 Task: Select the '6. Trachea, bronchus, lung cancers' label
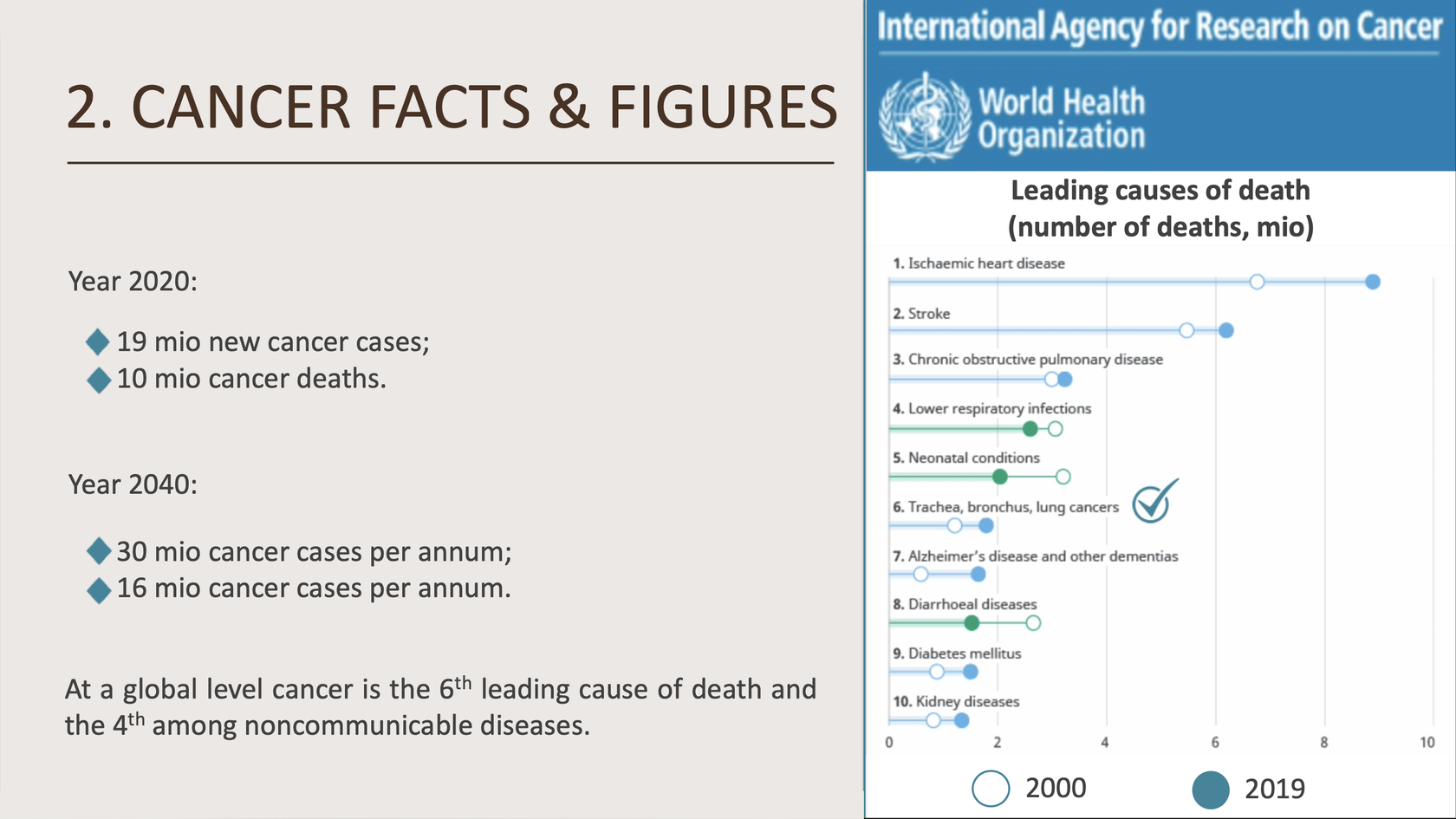pyautogui.click(x=1006, y=507)
